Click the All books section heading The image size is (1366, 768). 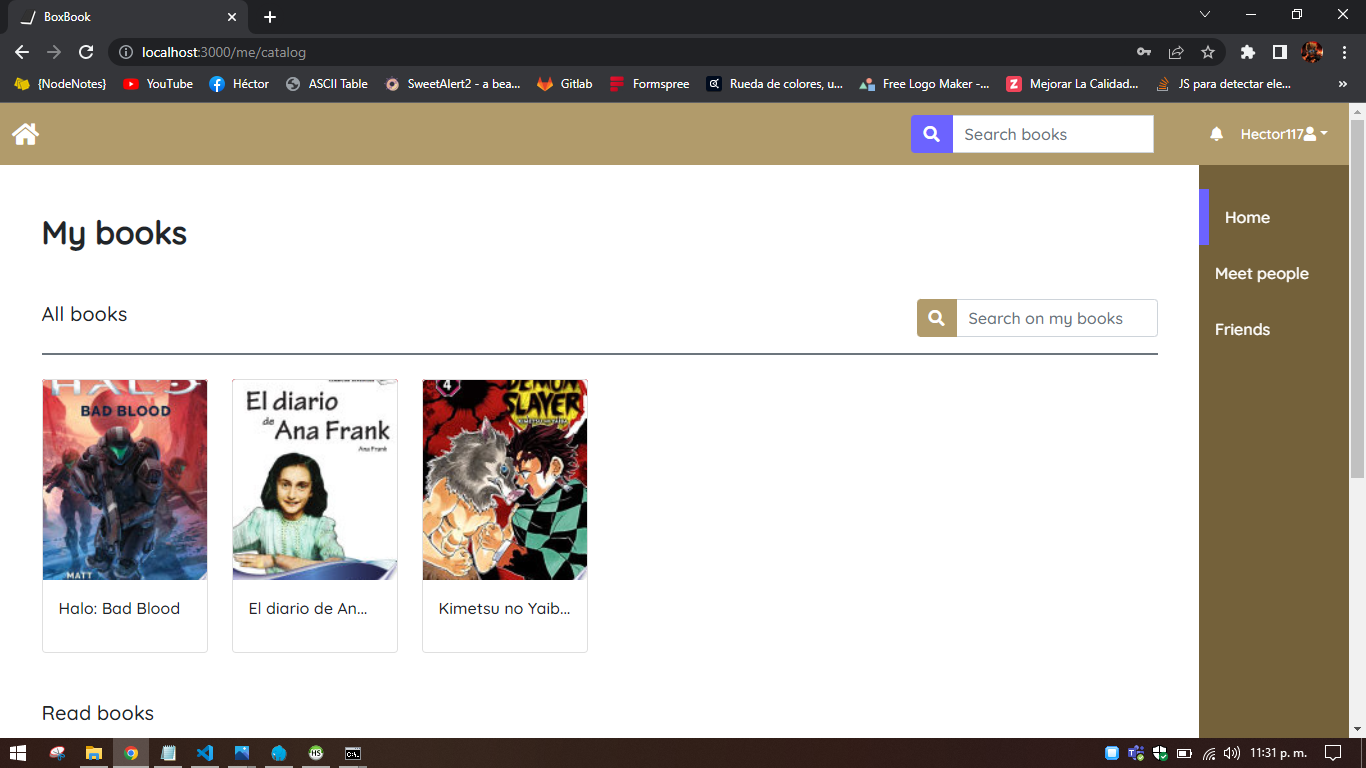(x=84, y=314)
